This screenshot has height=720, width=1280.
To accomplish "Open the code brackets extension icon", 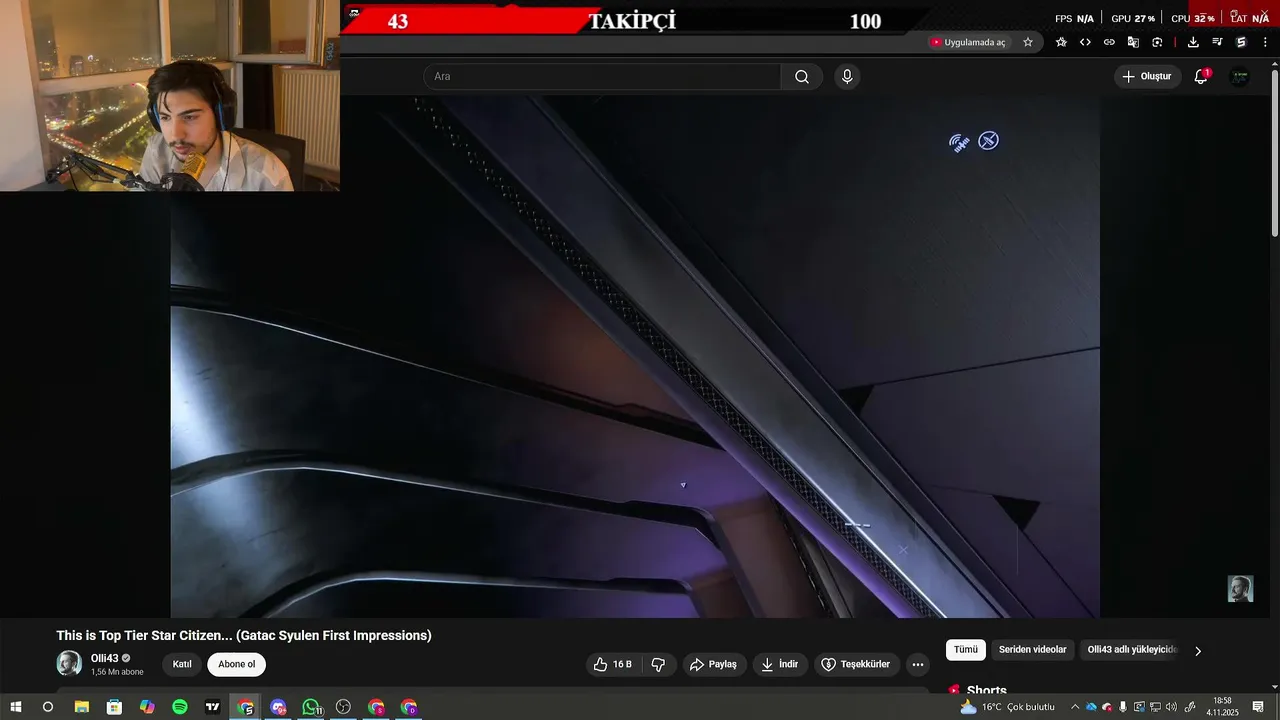I will point(1085,42).
